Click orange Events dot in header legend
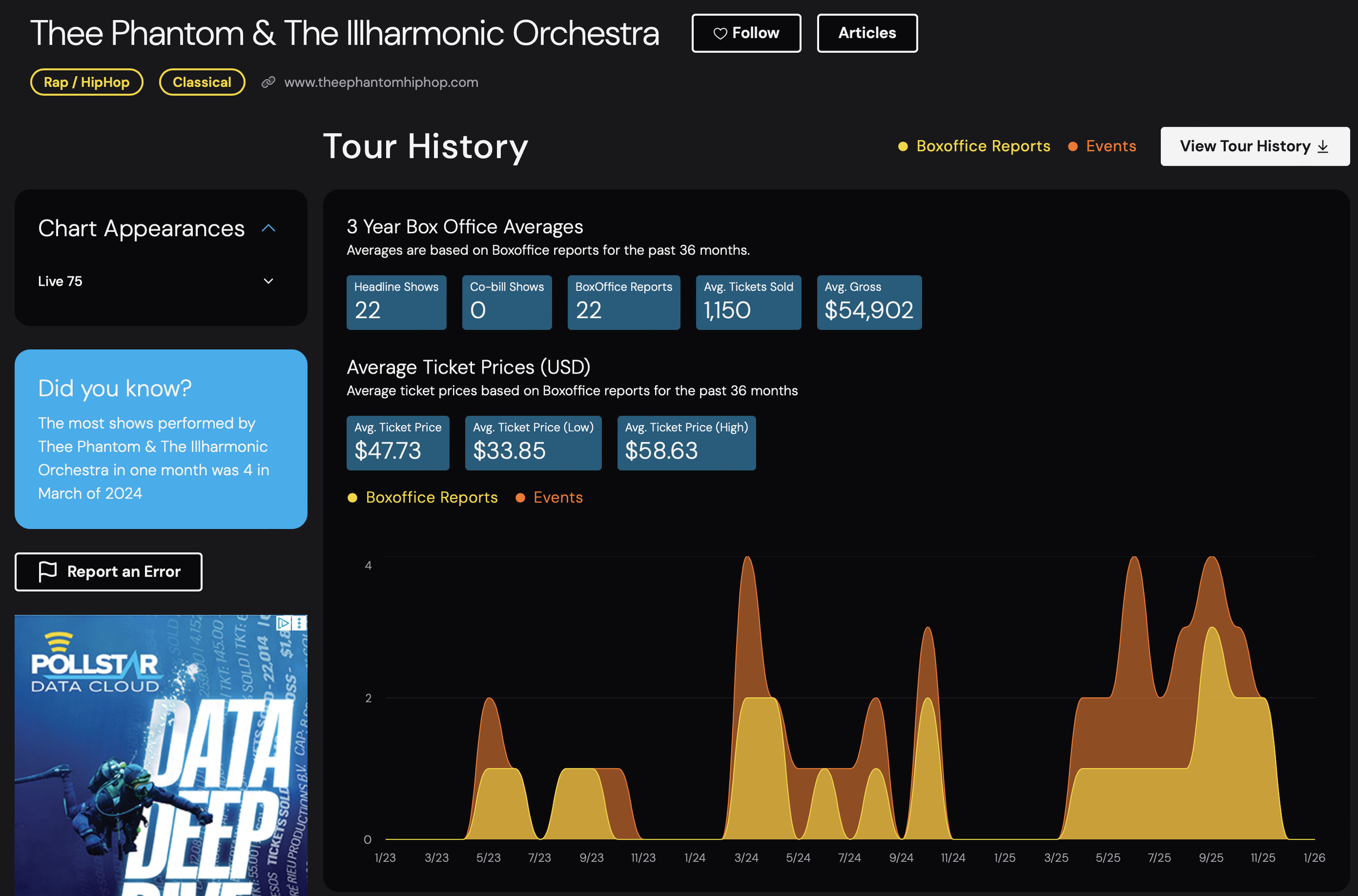This screenshot has height=896, width=1358. [1073, 147]
